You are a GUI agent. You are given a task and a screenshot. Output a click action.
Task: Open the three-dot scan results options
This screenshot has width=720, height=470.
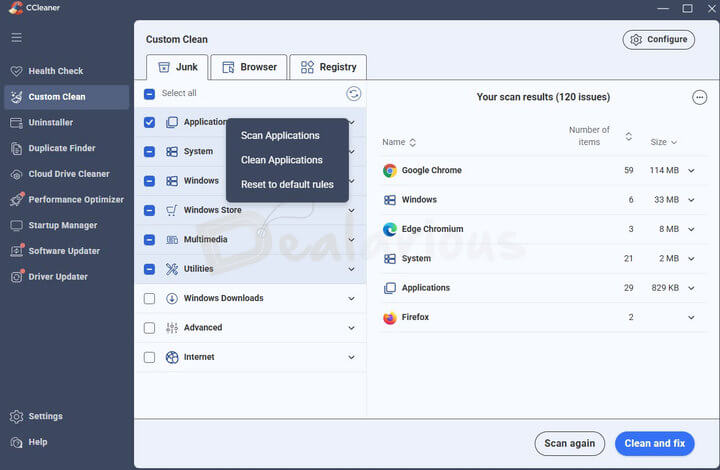pos(699,97)
